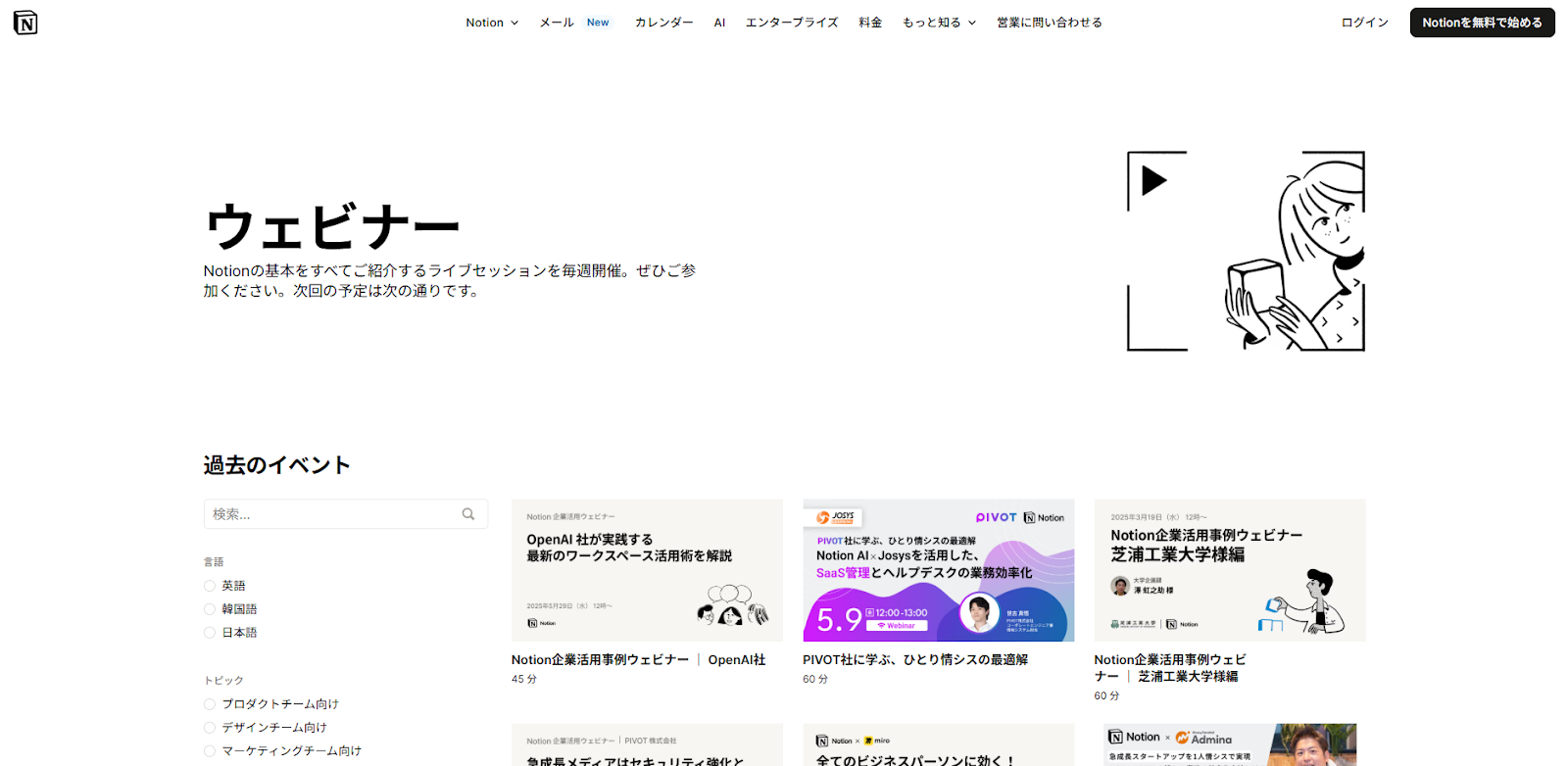Expand the もっと知る dropdown

939,23
